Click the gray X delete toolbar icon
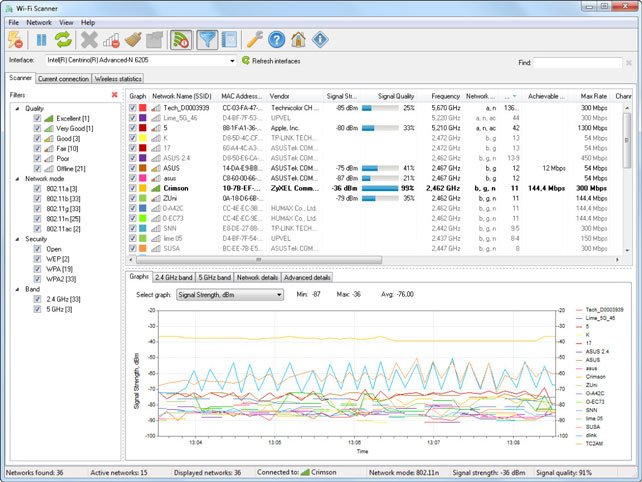Image resolution: width=642 pixels, height=482 pixels. coord(89,40)
